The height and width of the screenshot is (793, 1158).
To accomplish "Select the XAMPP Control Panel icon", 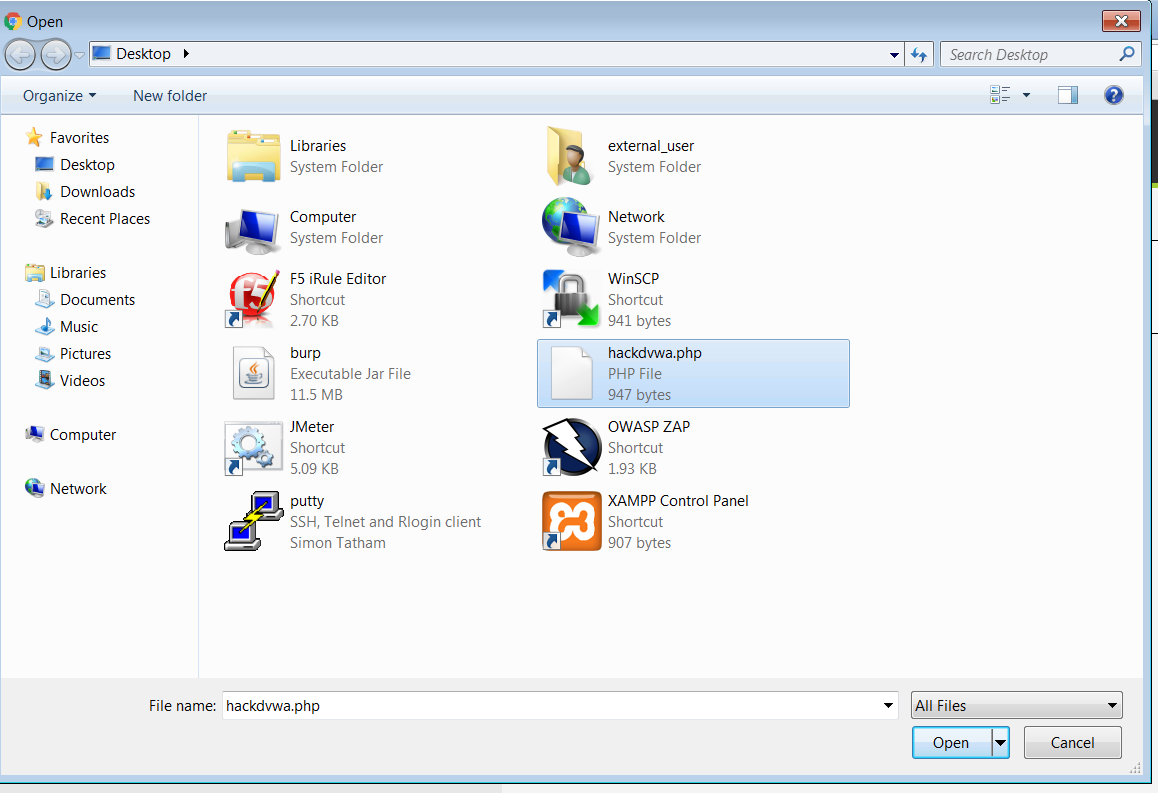I will coord(571,521).
